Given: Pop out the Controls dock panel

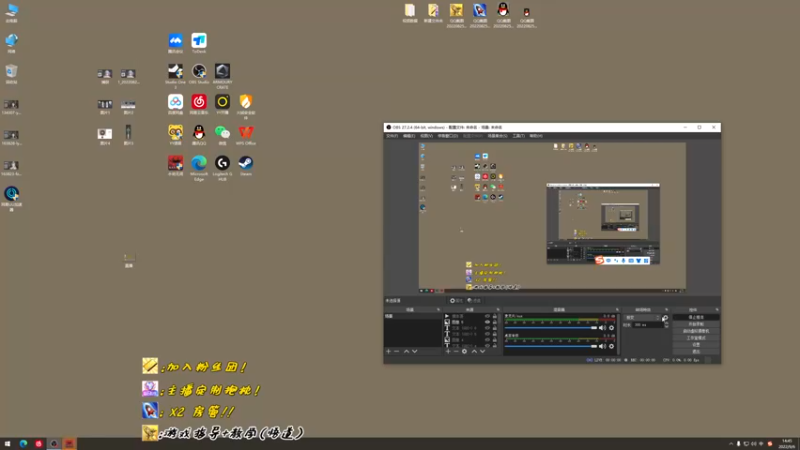Looking at the screenshot, I should click(717, 310).
